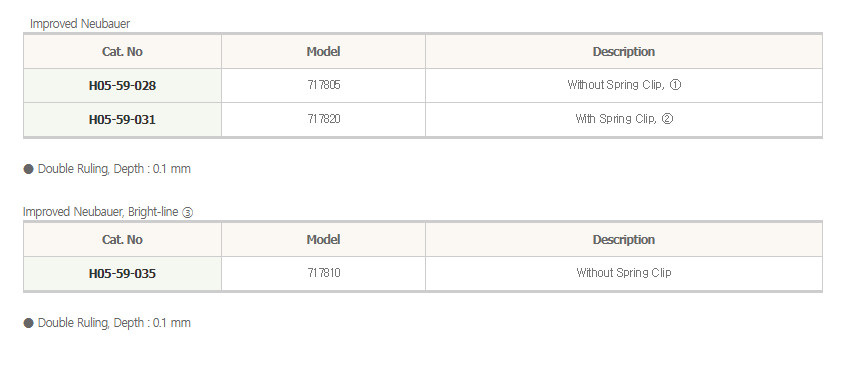Select catalog number H05-59-031
The image size is (862, 366).
tap(122, 119)
